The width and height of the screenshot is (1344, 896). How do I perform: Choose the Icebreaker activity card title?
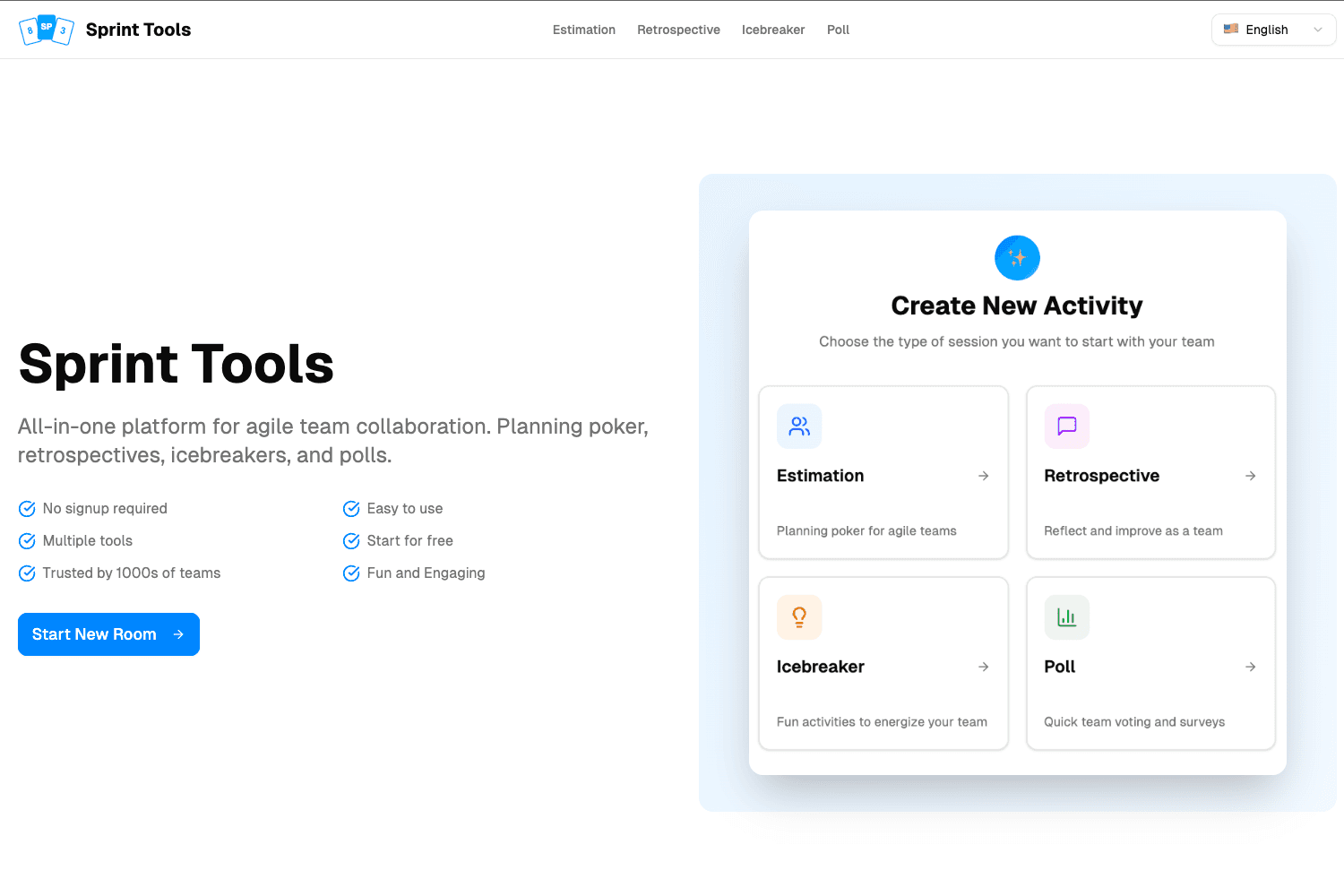[820, 667]
